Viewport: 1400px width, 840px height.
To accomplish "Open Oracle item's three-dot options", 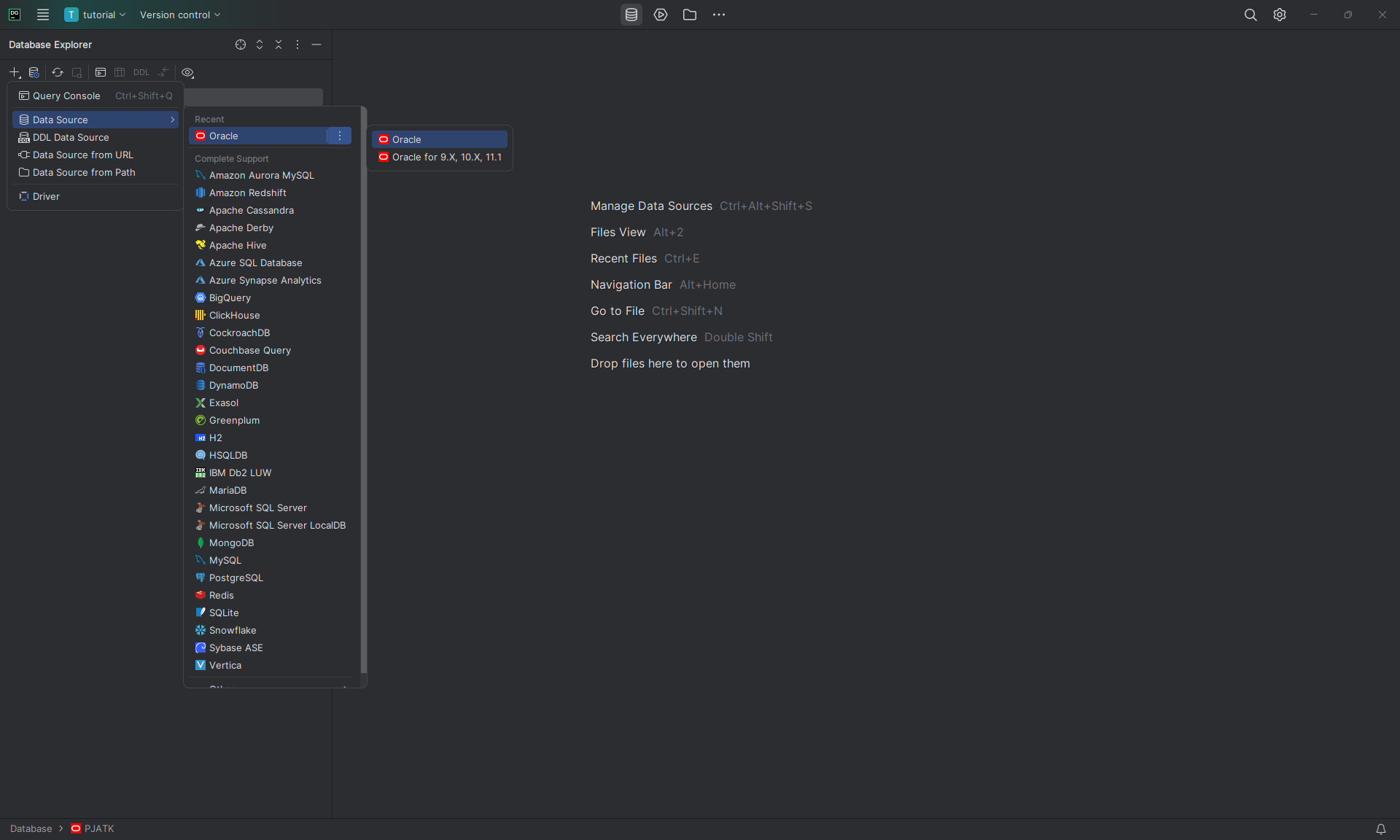I will (340, 136).
